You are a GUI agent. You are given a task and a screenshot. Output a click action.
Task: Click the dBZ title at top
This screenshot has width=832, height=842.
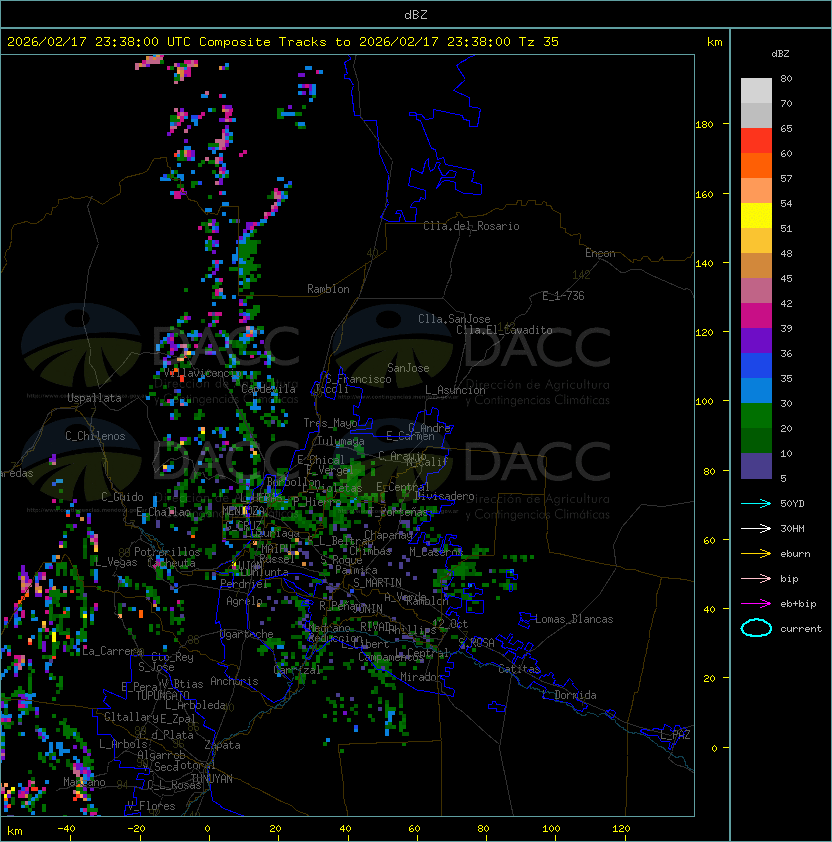point(416,15)
